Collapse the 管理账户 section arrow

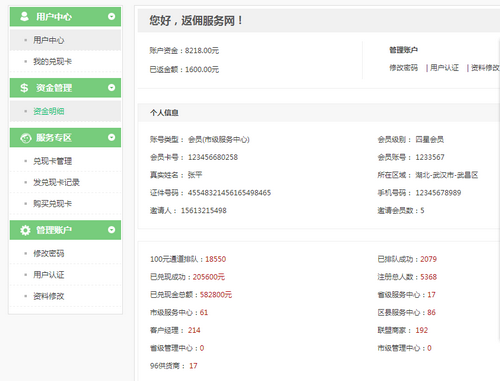pos(111,230)
